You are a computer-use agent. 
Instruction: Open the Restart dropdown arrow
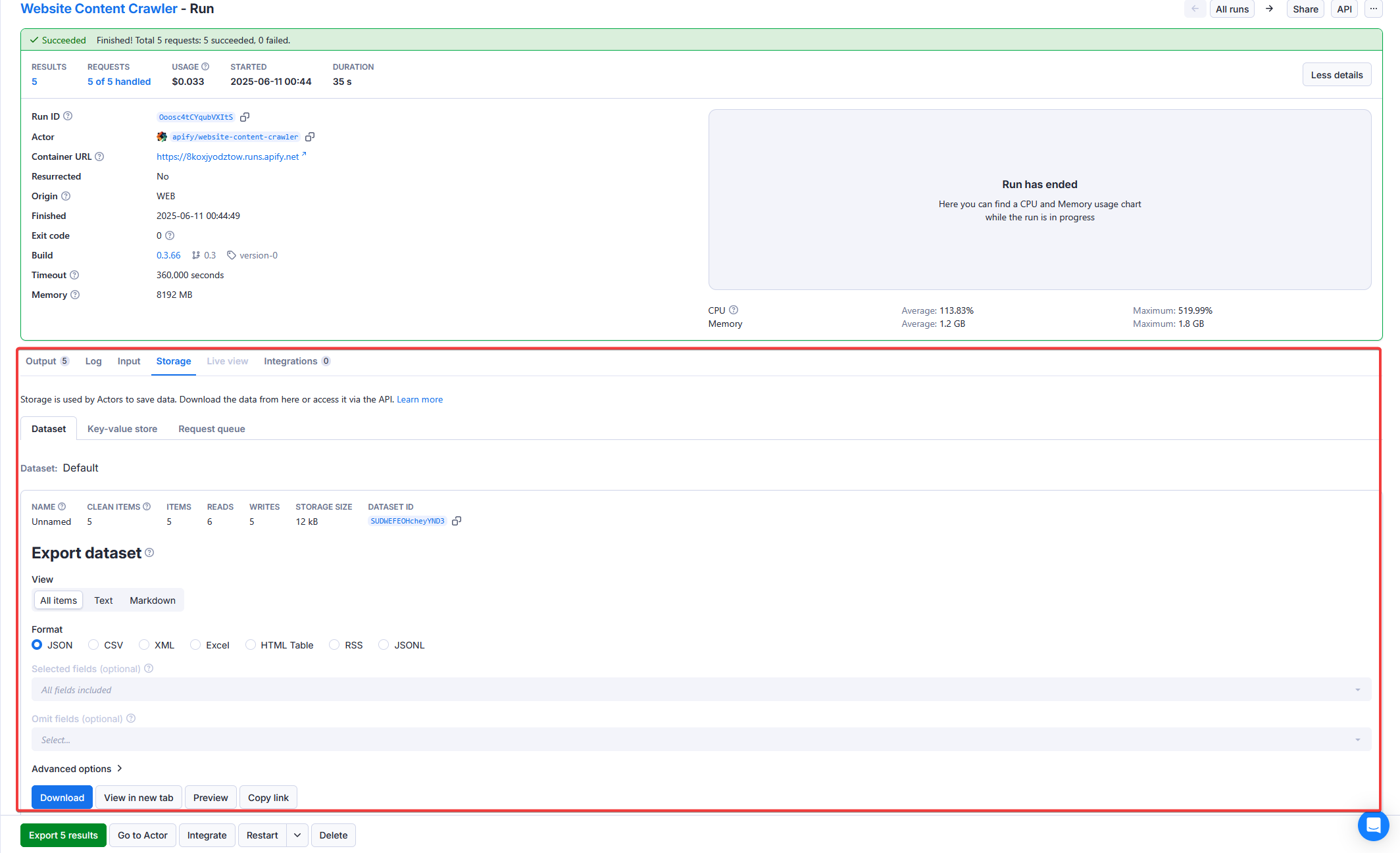(297, 835)
